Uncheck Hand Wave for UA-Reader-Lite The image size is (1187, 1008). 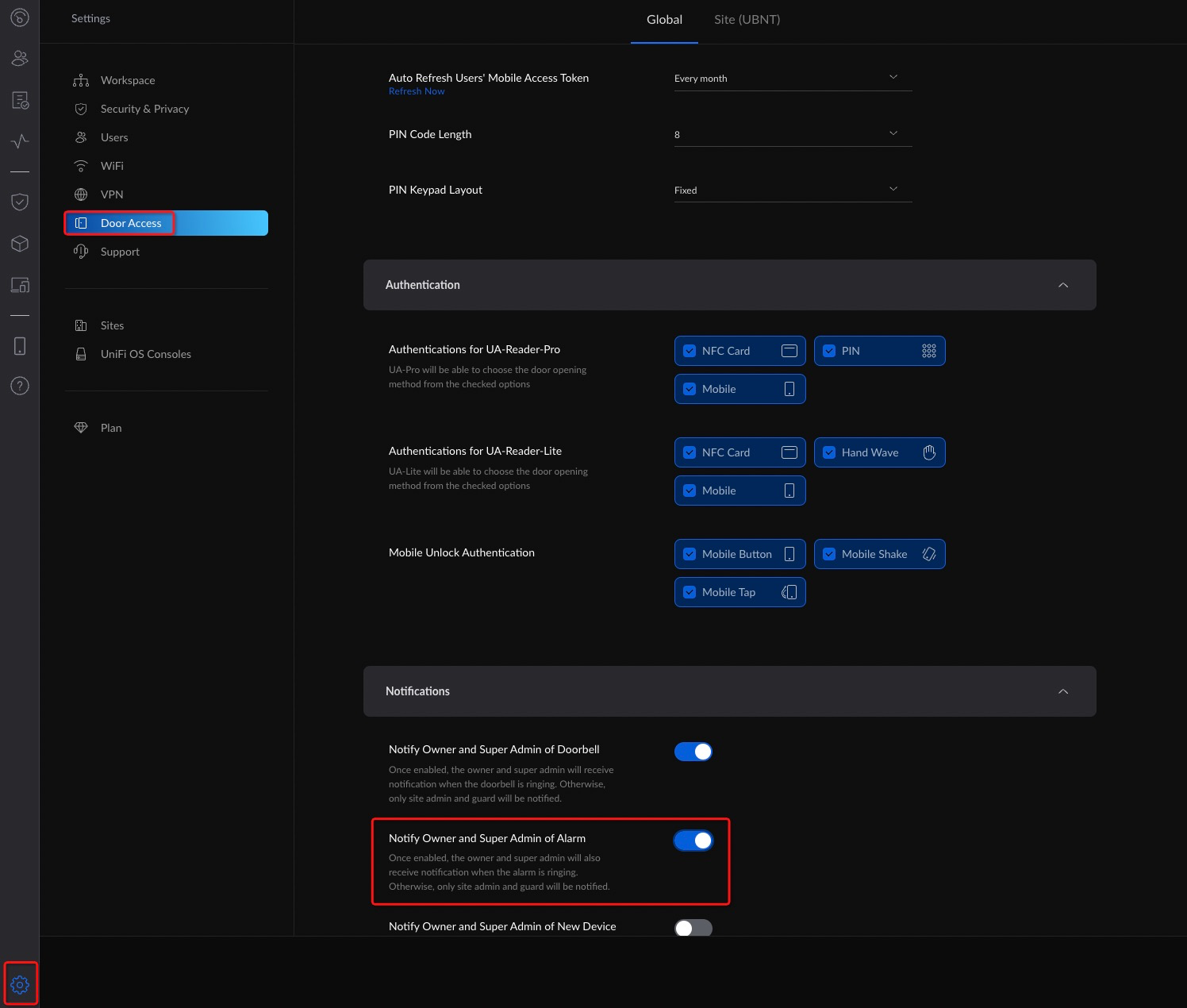click(x=829, y=452)
